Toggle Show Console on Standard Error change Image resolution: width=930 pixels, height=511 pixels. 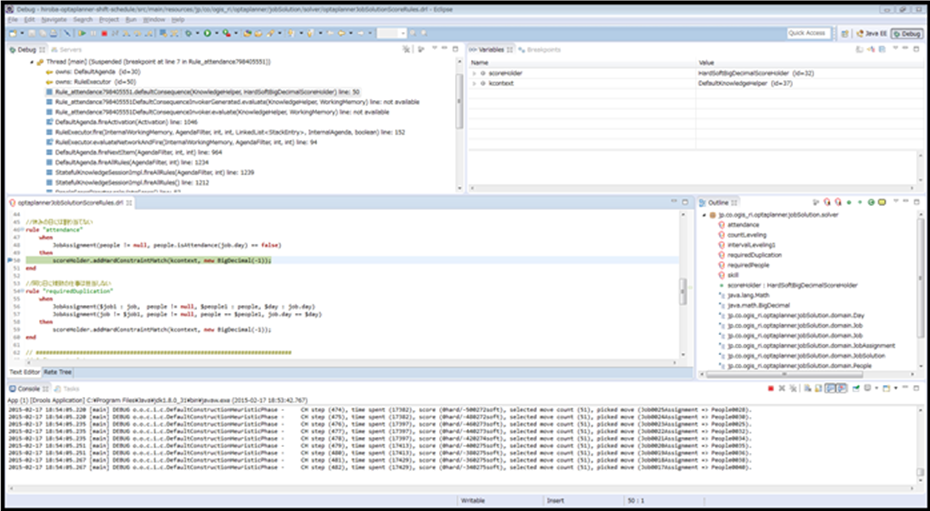click(x=842, y=388)
